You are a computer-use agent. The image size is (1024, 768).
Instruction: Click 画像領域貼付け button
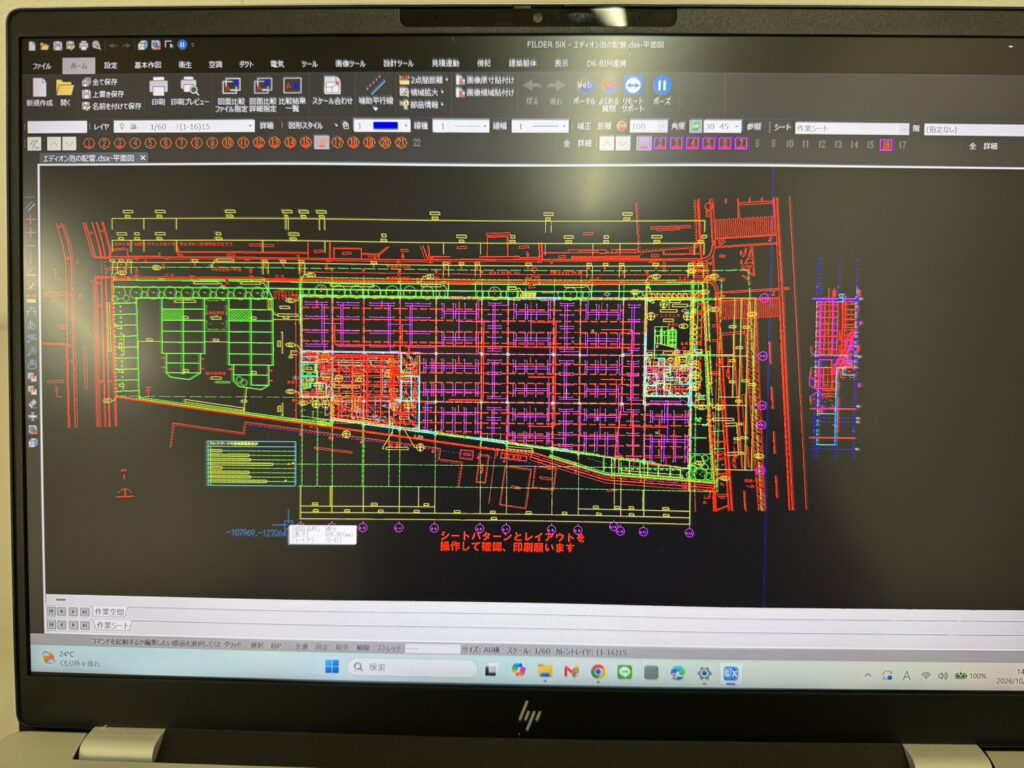click(485, 93)
